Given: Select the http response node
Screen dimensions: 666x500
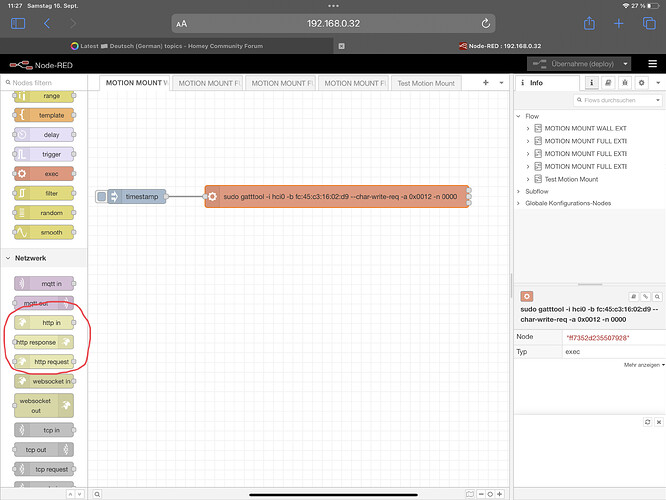Looking at the screenshot, I should (x=43, y=342).
